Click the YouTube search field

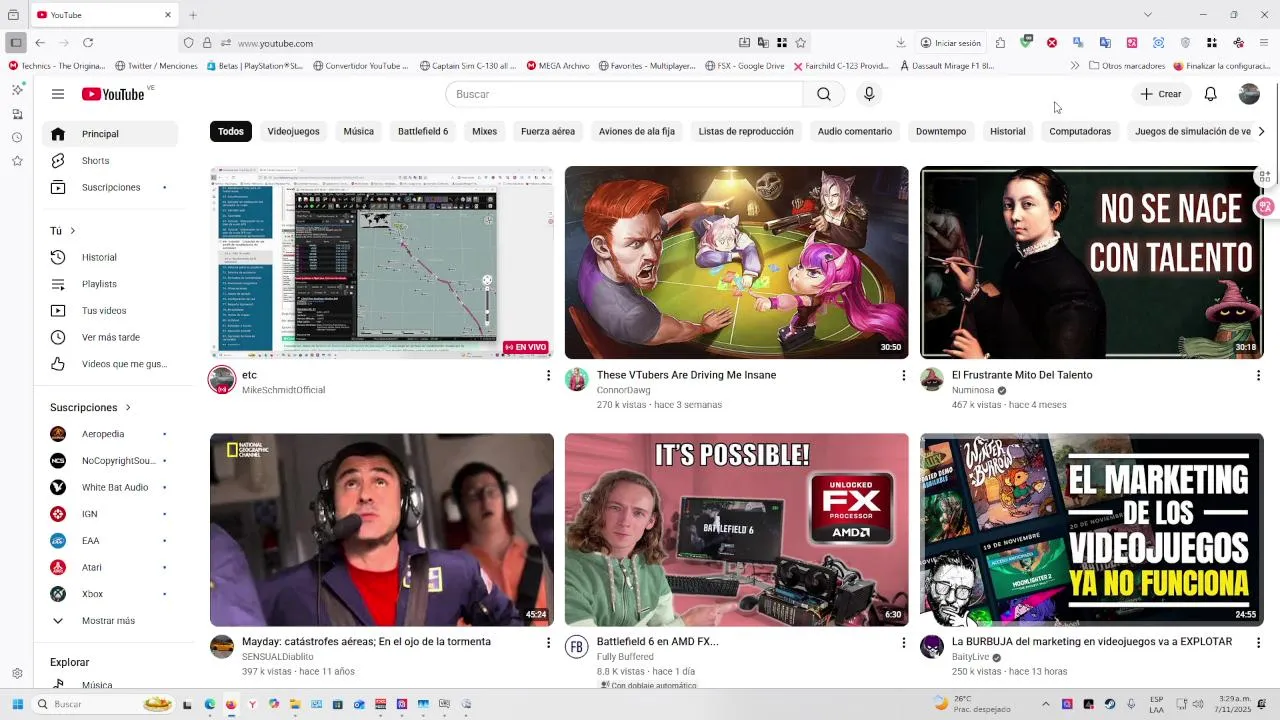click(x=624, y=94)
